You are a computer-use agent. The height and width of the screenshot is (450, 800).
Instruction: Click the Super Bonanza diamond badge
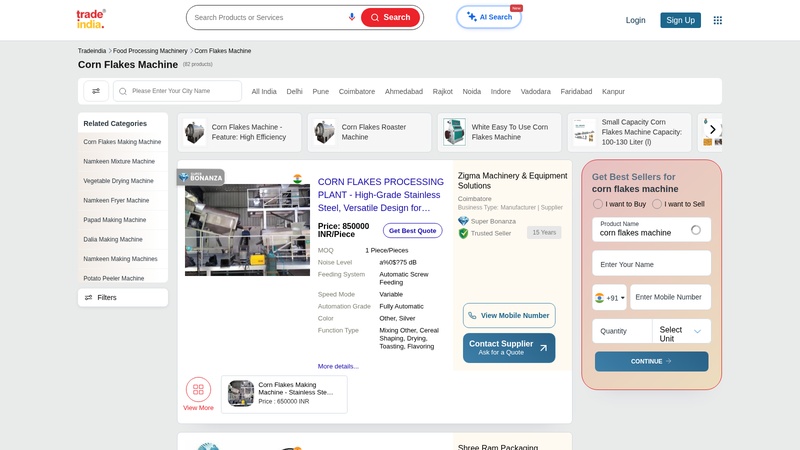pyautogui.click(x=463, y=221)
